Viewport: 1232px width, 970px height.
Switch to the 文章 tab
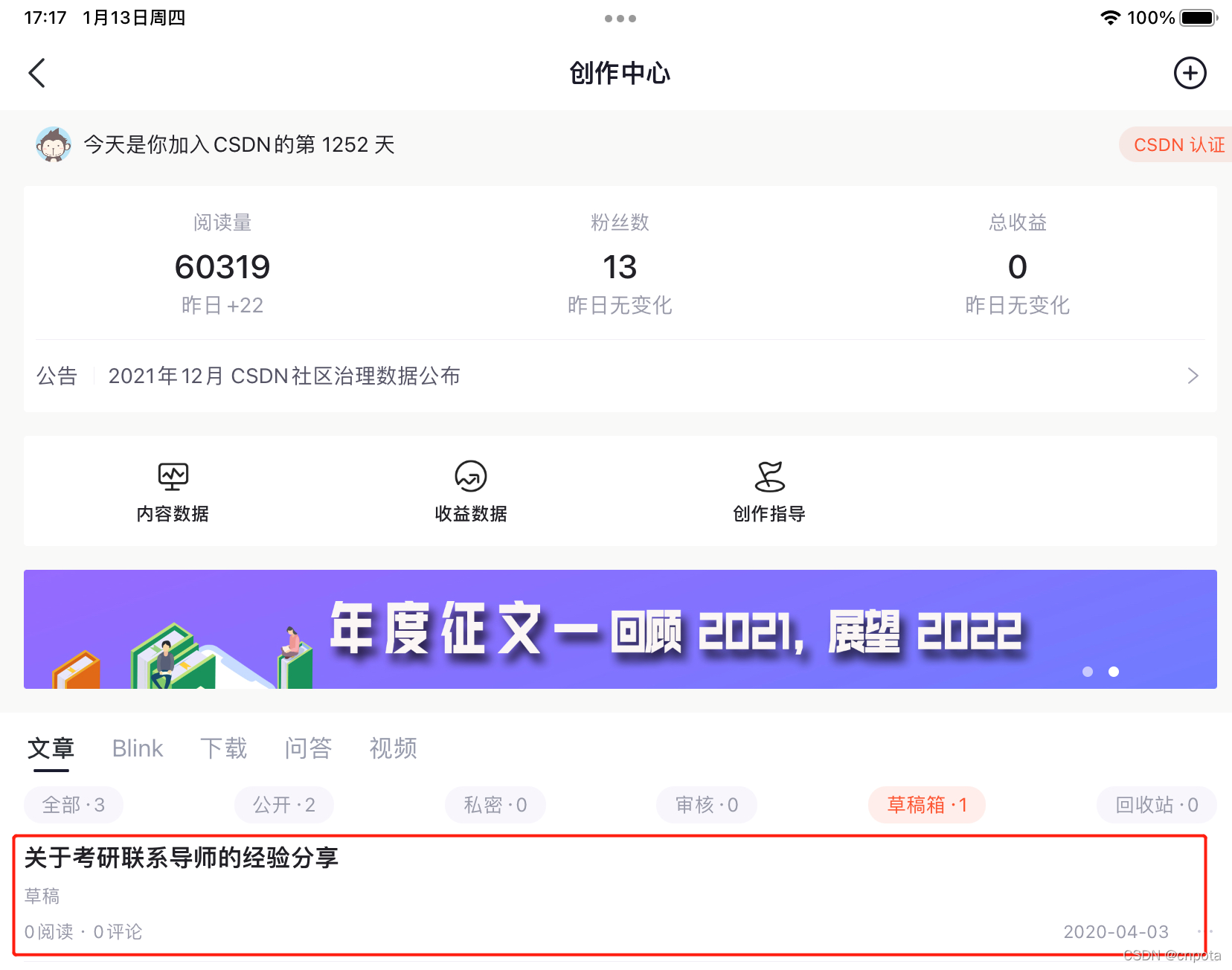click(x=51, y=748)
